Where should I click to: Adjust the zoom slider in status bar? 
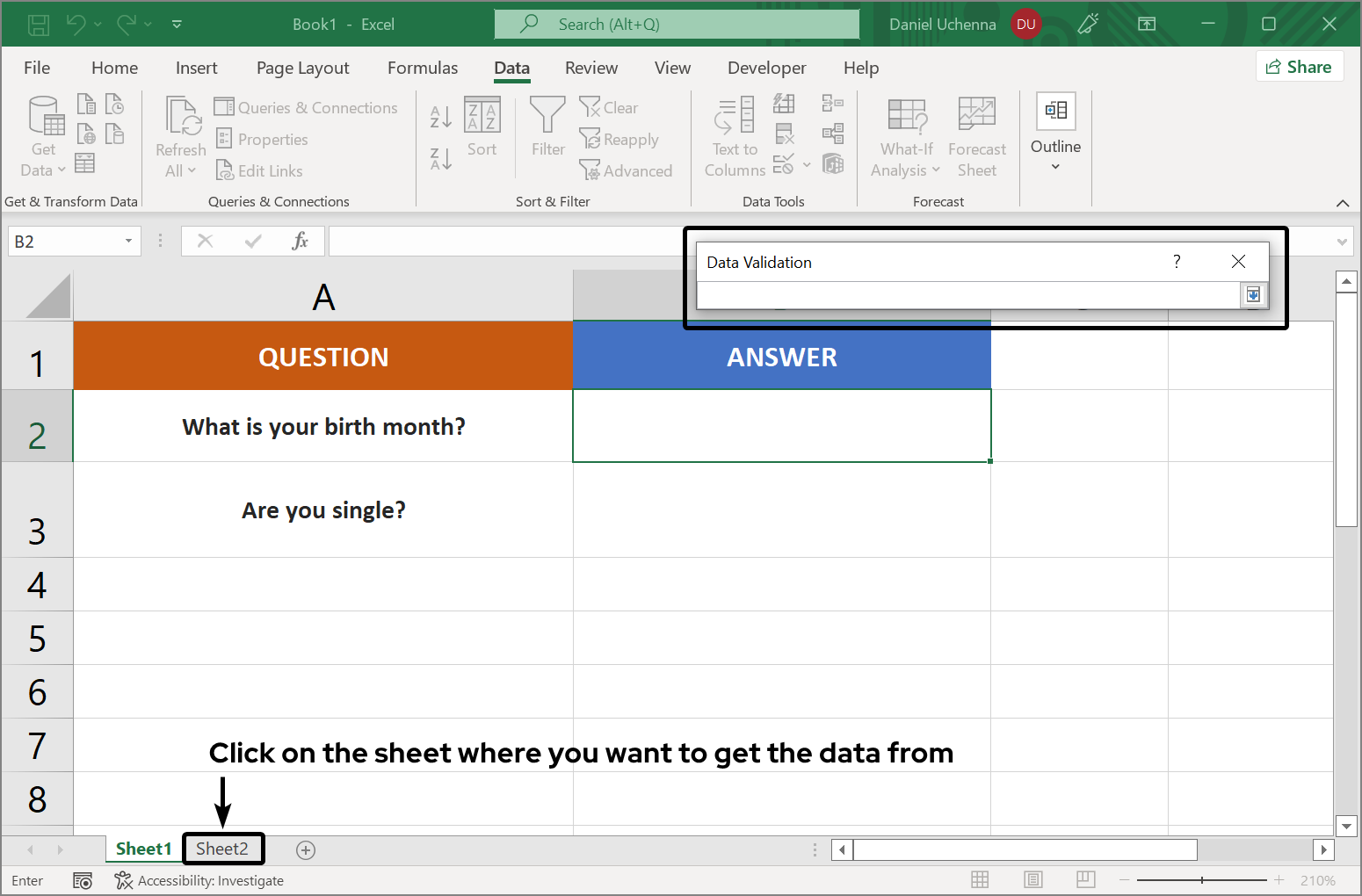click(x=1201, y=879)
